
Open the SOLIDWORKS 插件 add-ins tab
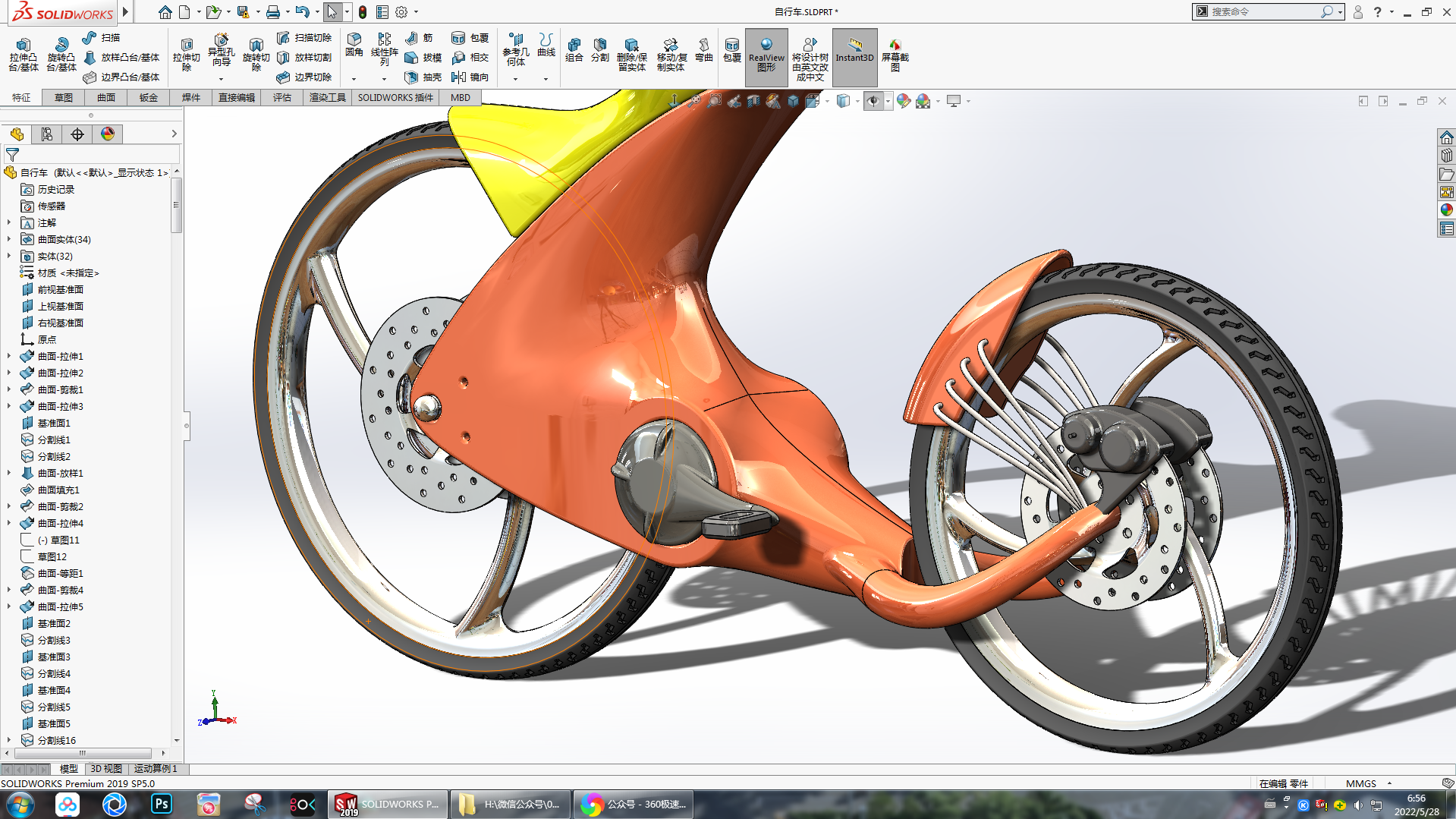pos(395,98)
